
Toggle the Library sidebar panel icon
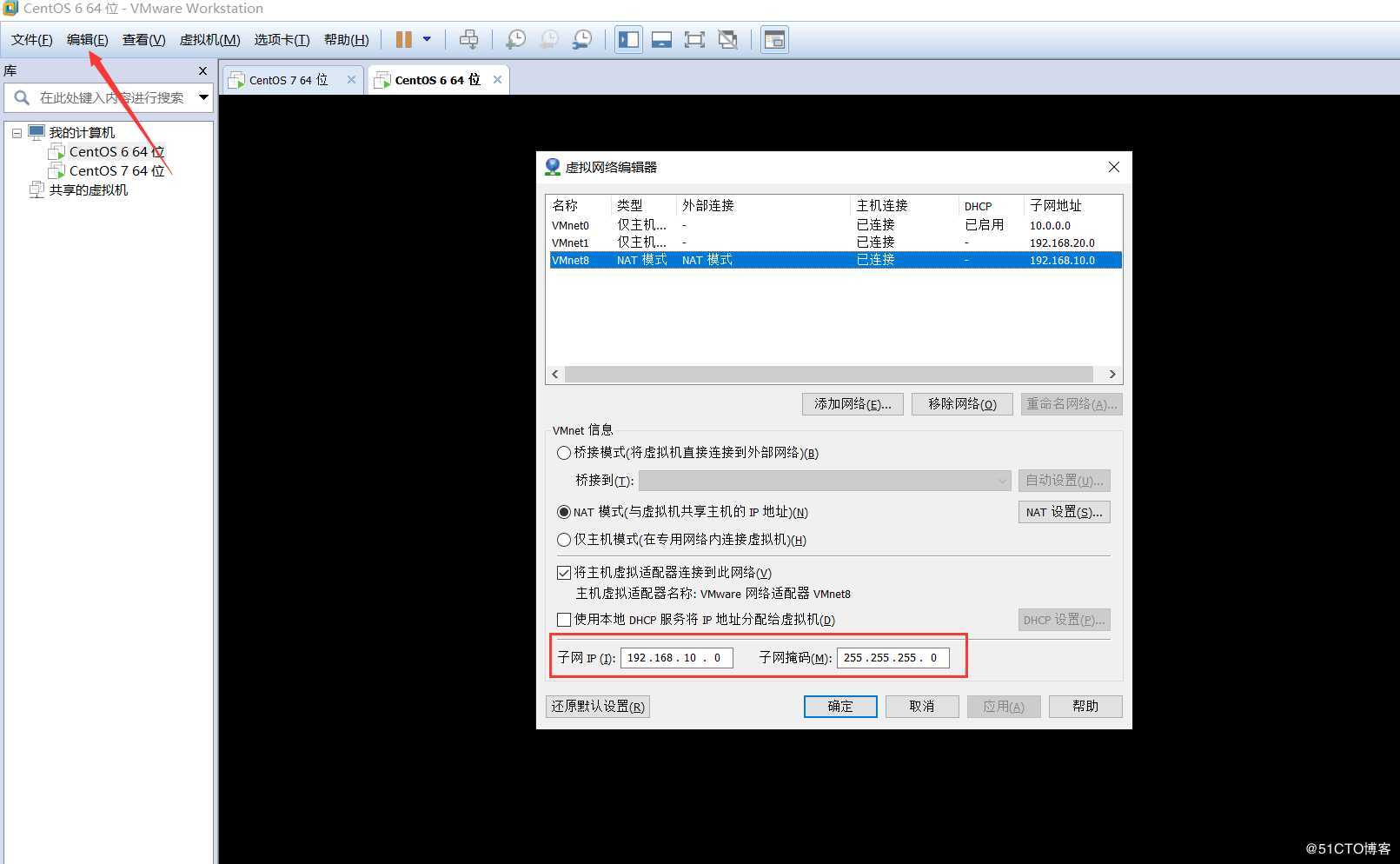coord(628,38)
